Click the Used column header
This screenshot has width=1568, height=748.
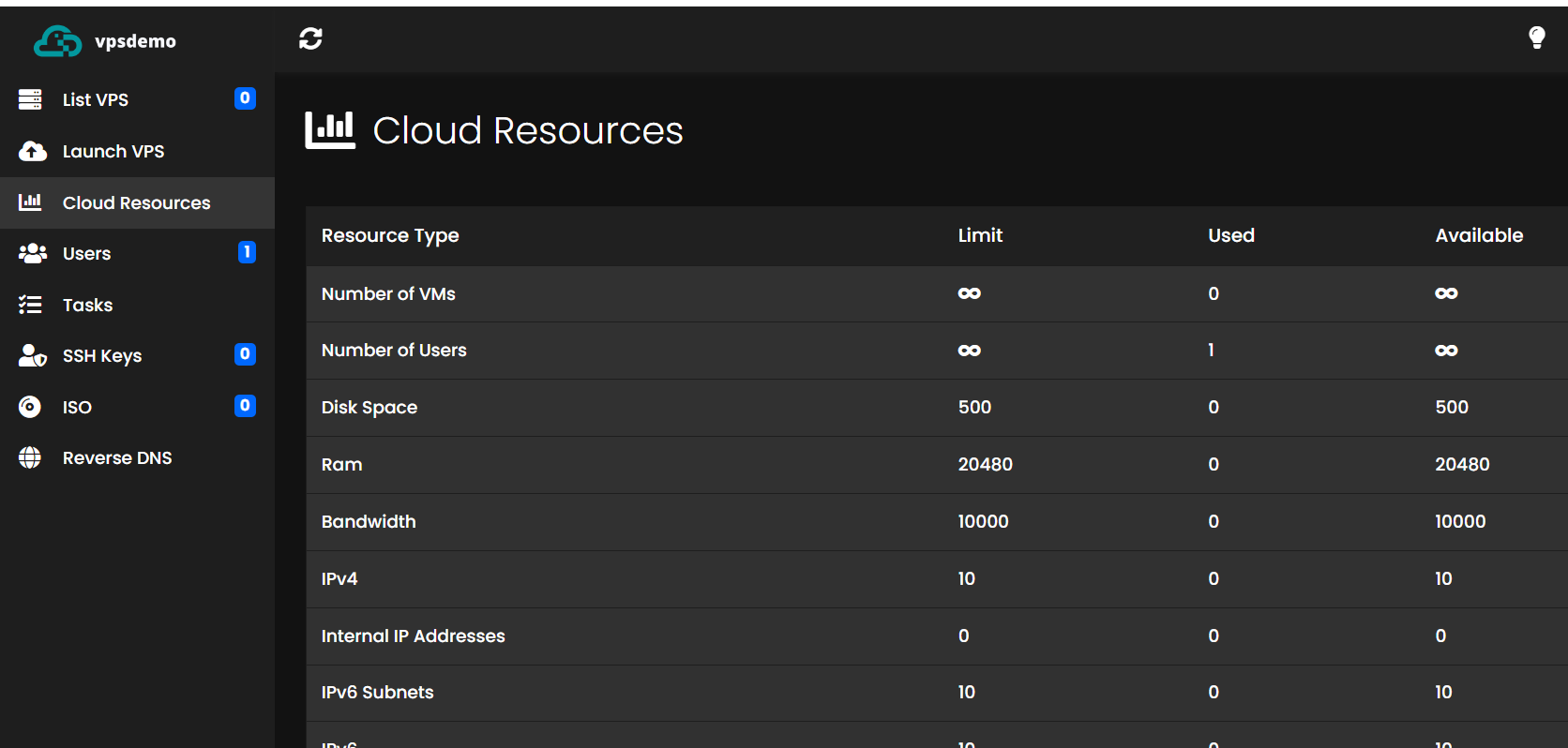[1231, 235]
